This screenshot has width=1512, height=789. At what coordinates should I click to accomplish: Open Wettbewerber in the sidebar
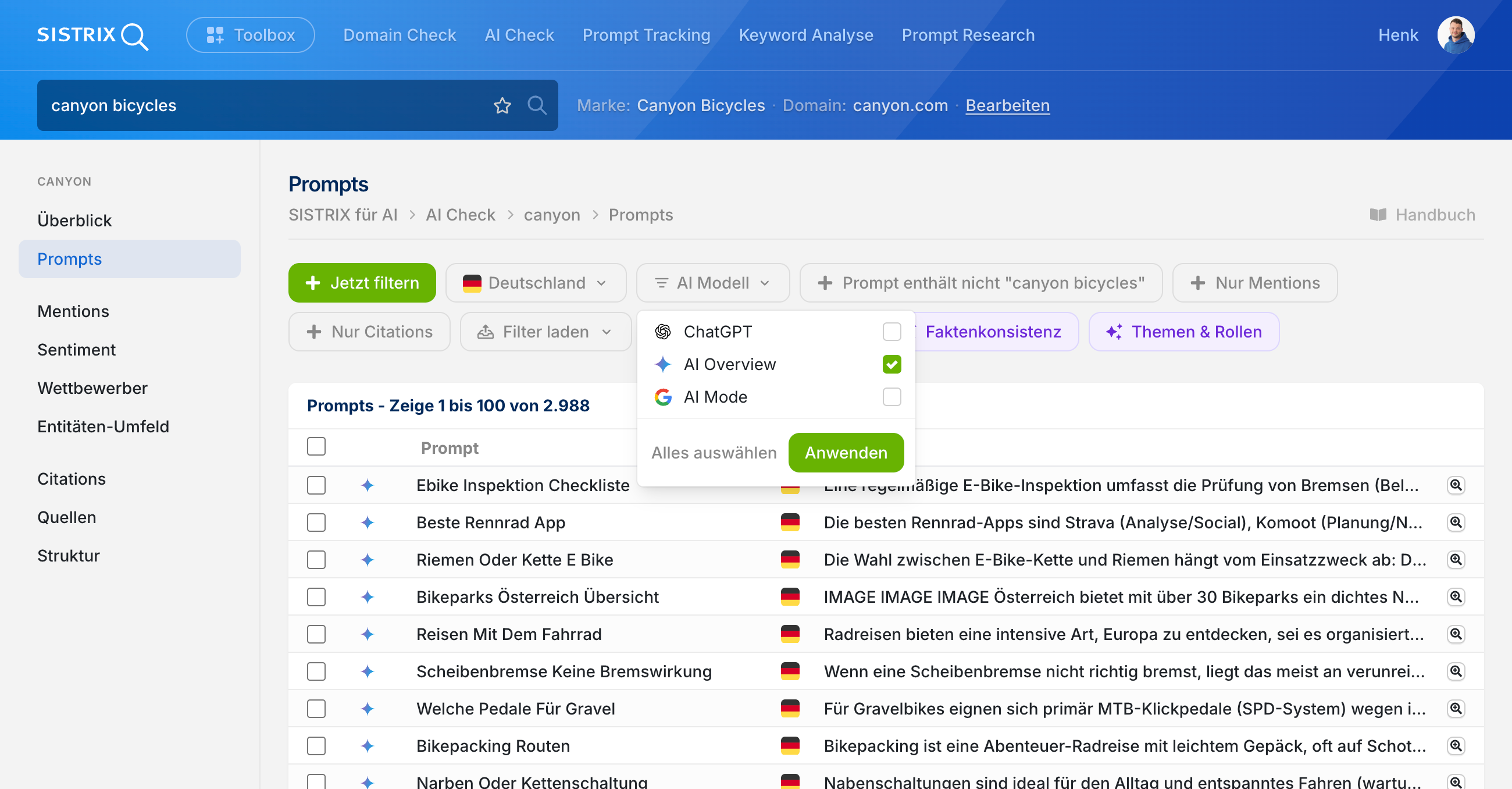coord(92,388)
